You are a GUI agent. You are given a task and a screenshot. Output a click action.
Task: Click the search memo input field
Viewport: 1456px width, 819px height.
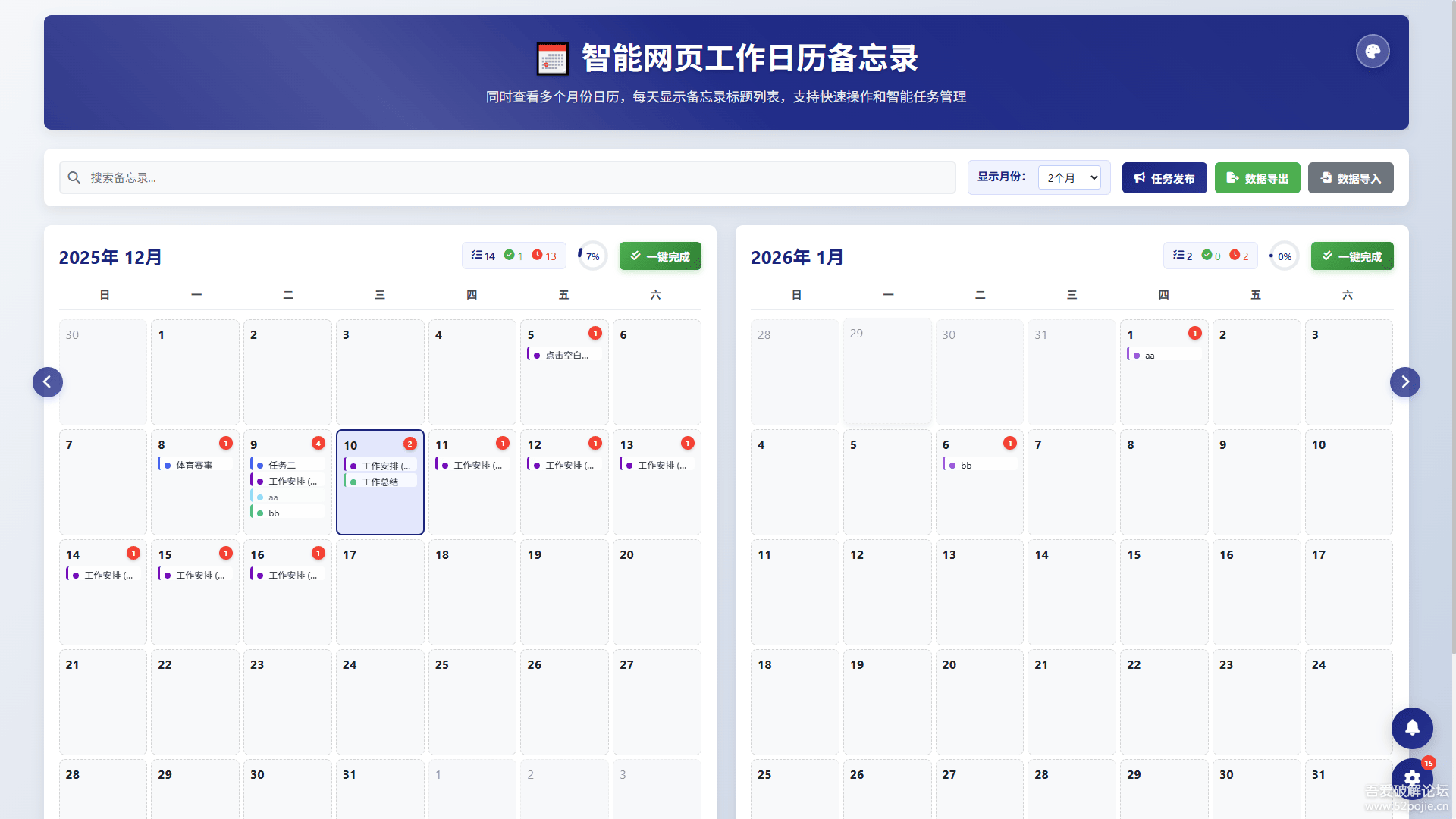(x=507, y=177)
